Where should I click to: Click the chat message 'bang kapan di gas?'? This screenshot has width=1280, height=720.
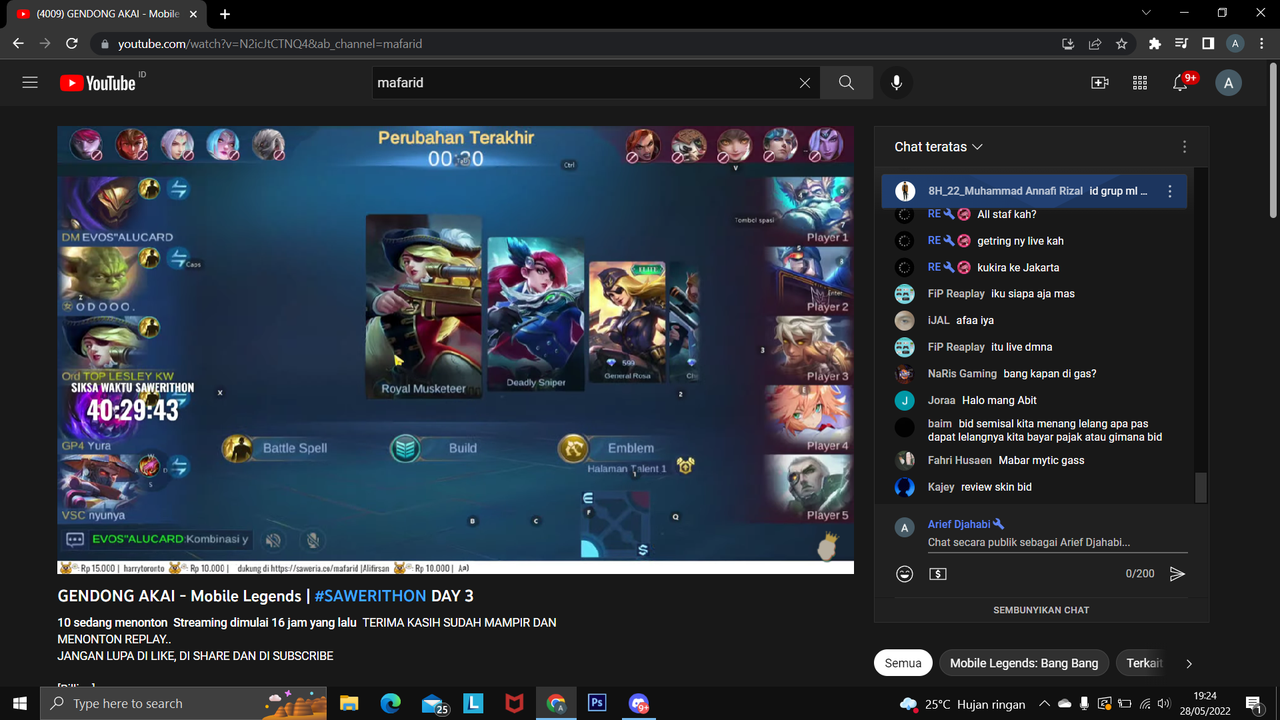coord(1050,374)
